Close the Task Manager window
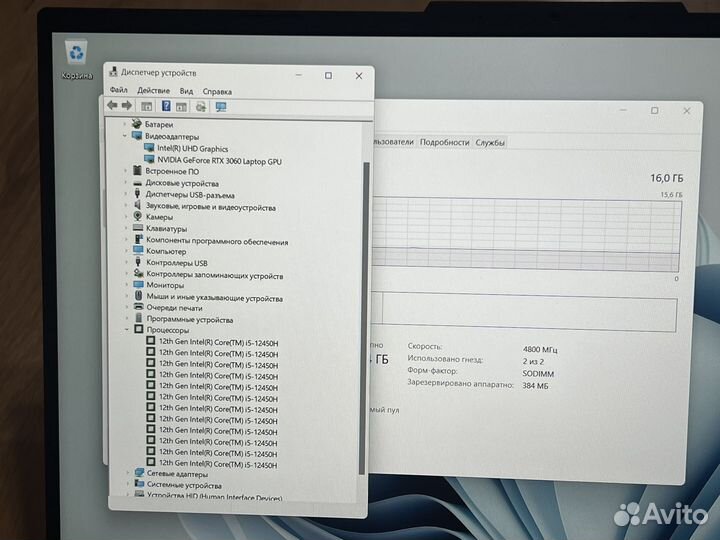720x540 pixels. click(686, 111)
